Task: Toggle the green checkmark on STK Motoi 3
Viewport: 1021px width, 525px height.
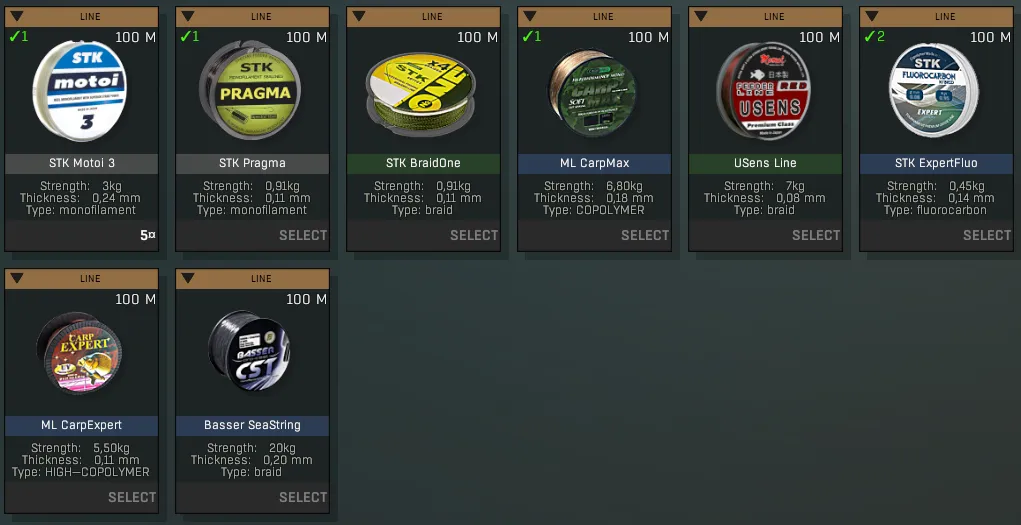Action: [18, 36]
